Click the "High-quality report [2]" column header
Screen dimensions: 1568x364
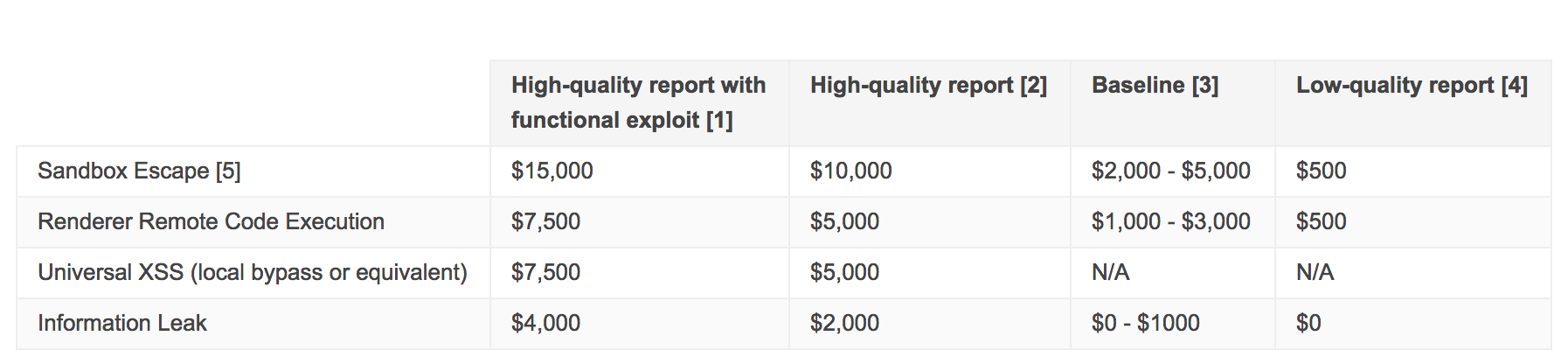pos(928,85)
